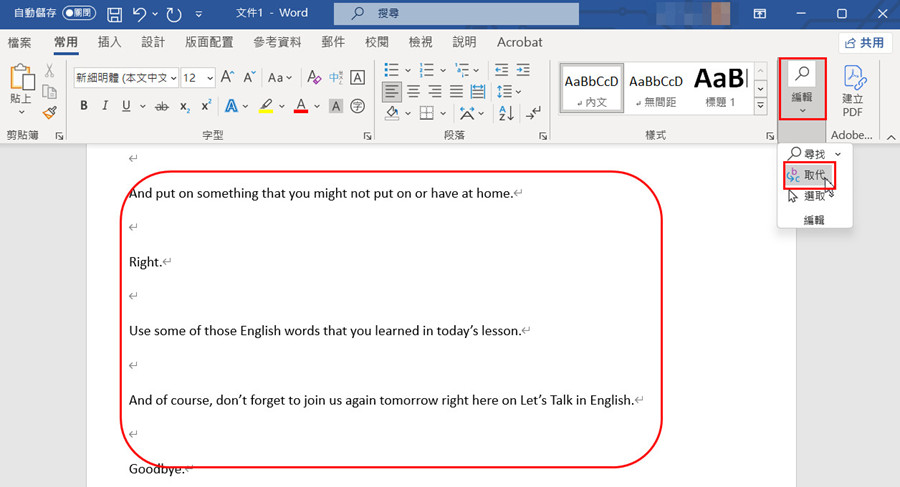Toggle Italic formatting
Image resolution: width=900 pixels, height=487 pixels.
(x=105, y=106)
